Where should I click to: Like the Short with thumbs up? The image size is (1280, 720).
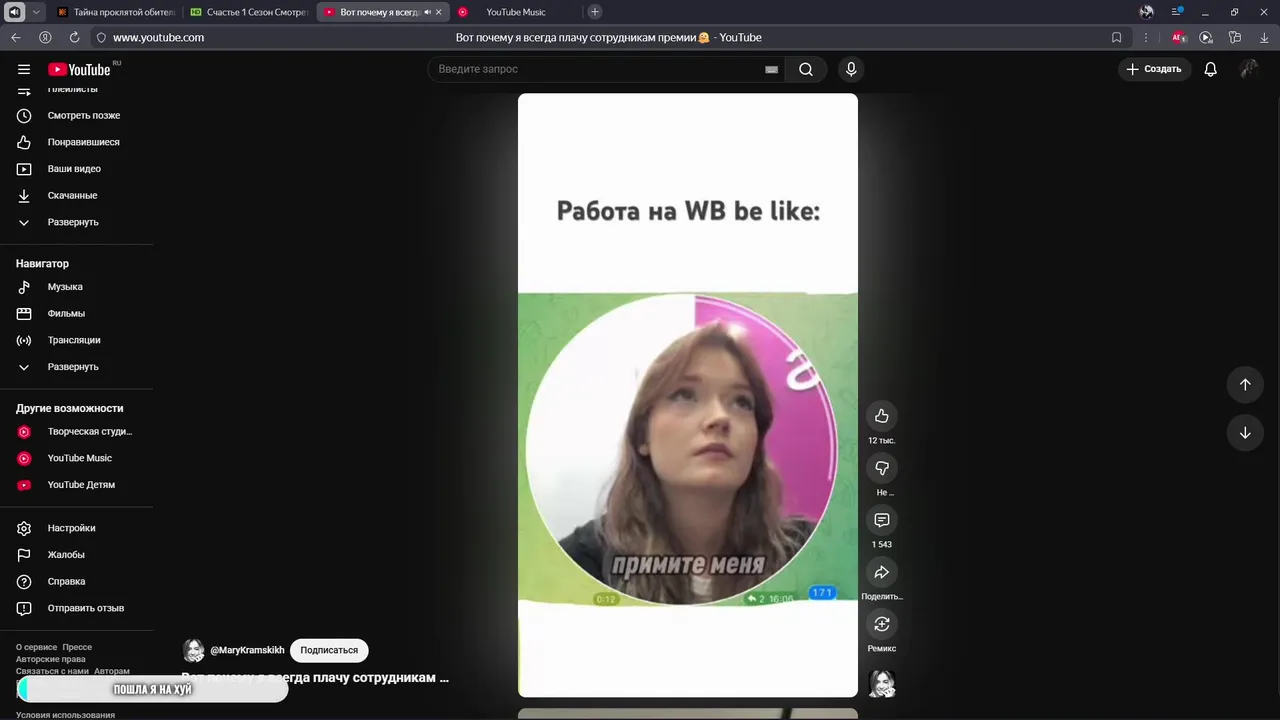pos(881,416)
